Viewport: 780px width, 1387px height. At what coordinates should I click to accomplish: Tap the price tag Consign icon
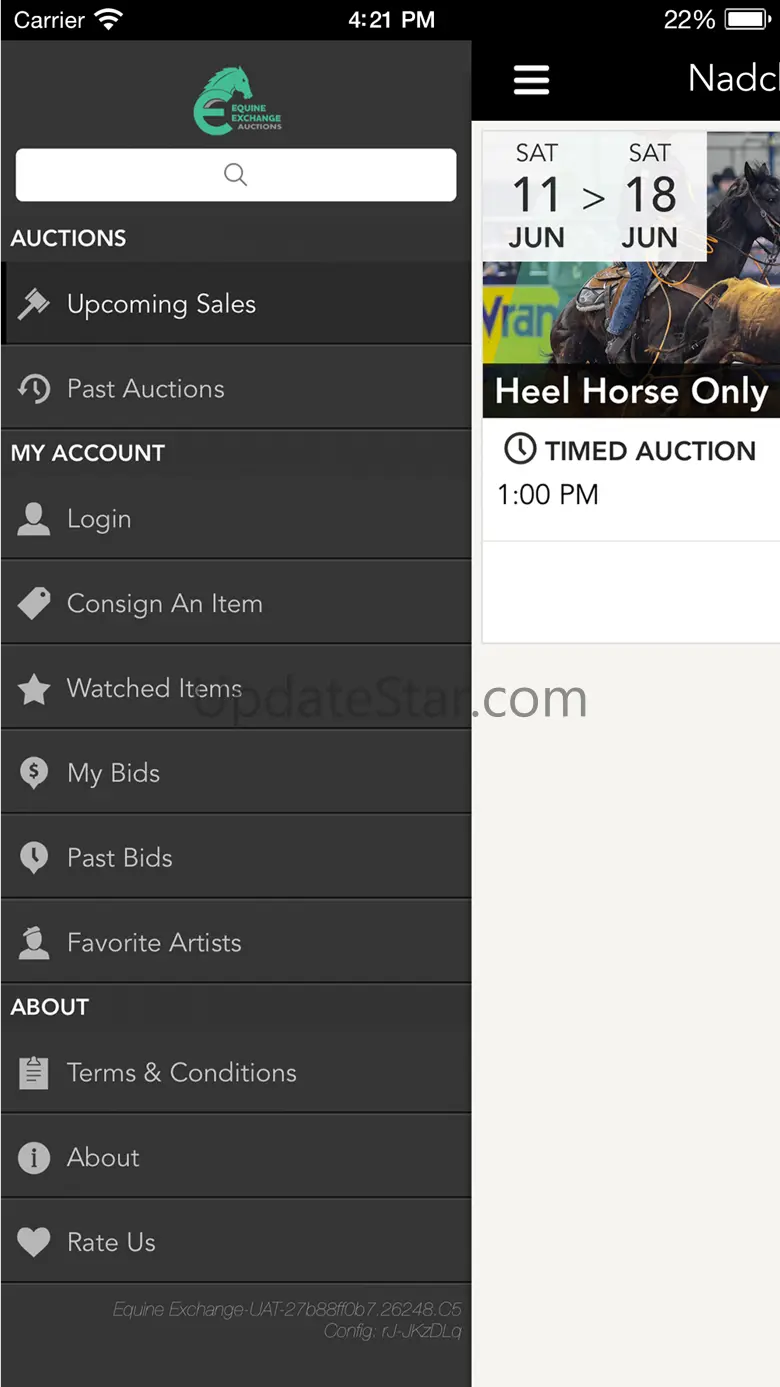pos(34,604)
